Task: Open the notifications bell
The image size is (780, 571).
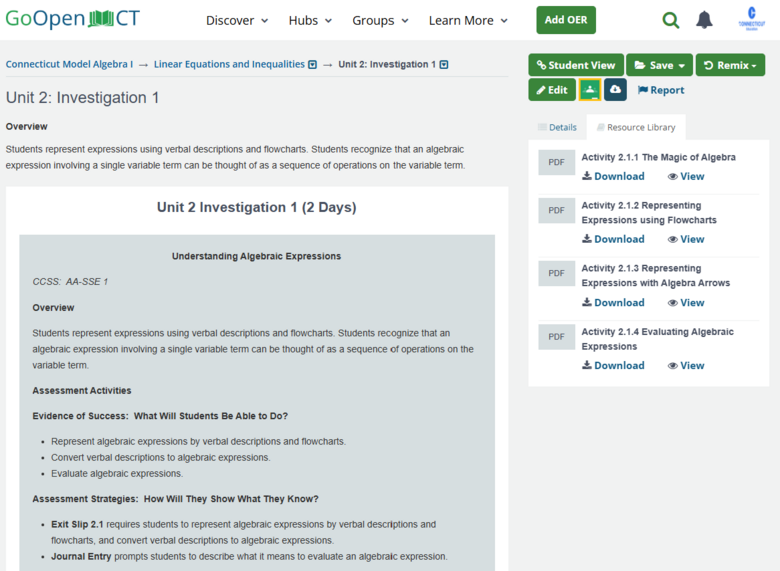Action: point(704,20)
